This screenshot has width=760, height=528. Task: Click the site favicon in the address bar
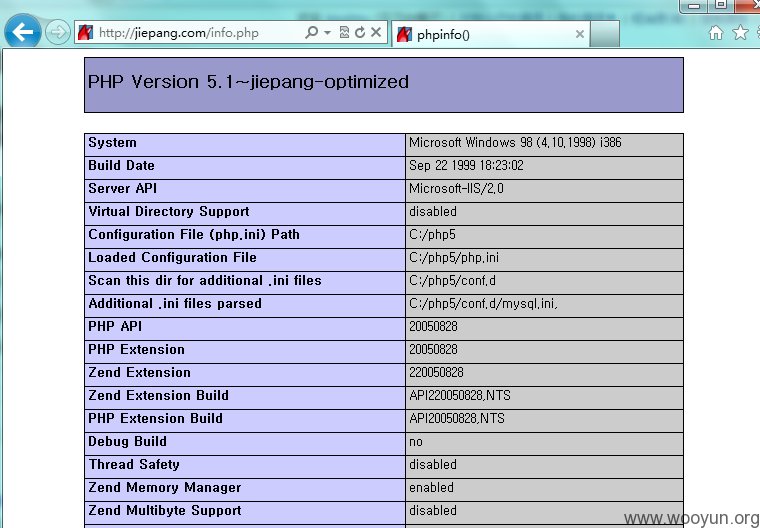[86, 33]
